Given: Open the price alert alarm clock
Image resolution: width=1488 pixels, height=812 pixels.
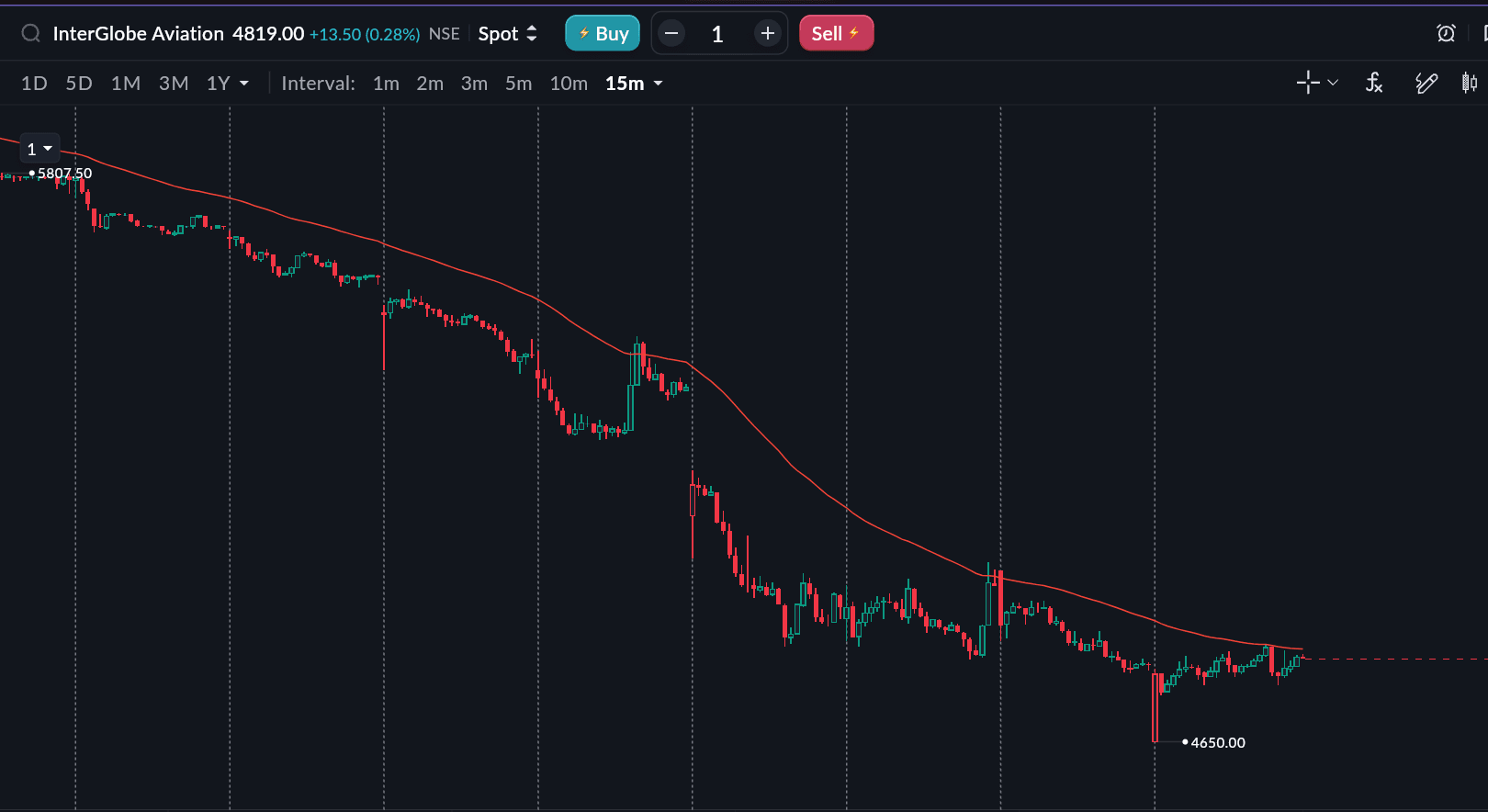Looking at the screenshot, I should (x=1446, y=34).
